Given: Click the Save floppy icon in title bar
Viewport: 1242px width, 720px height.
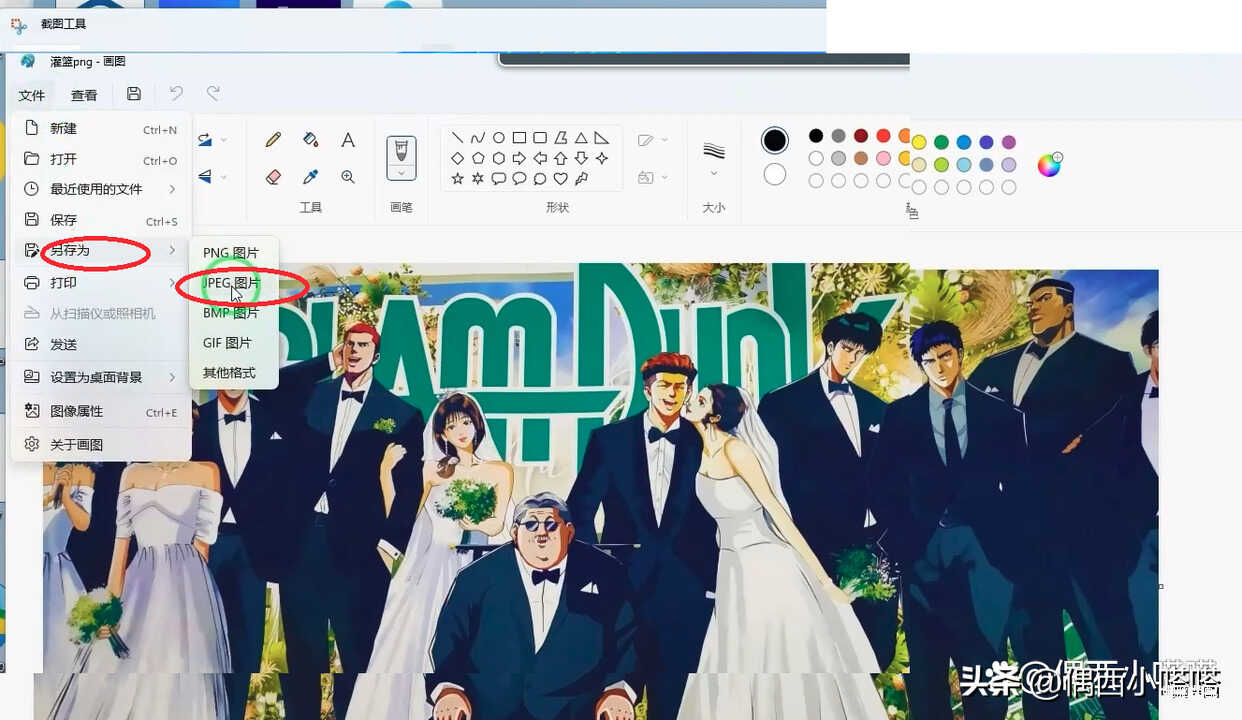Looking at the screenshot, I should pyautogui.click(x=134, y=94).
